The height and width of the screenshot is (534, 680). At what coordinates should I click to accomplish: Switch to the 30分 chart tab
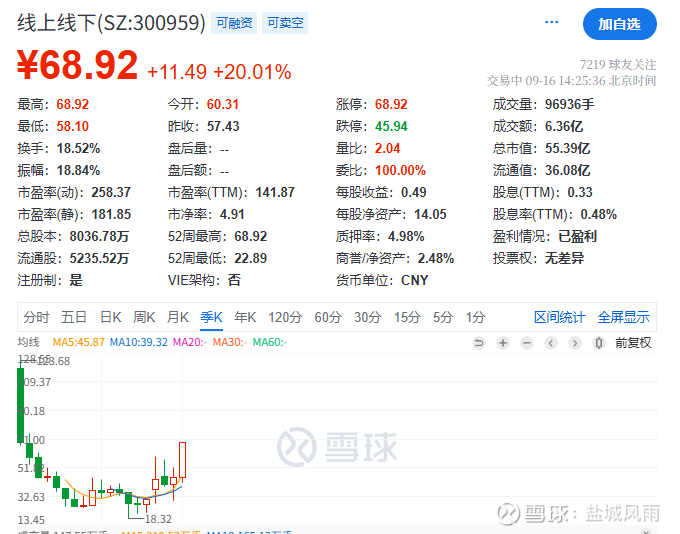367,317
